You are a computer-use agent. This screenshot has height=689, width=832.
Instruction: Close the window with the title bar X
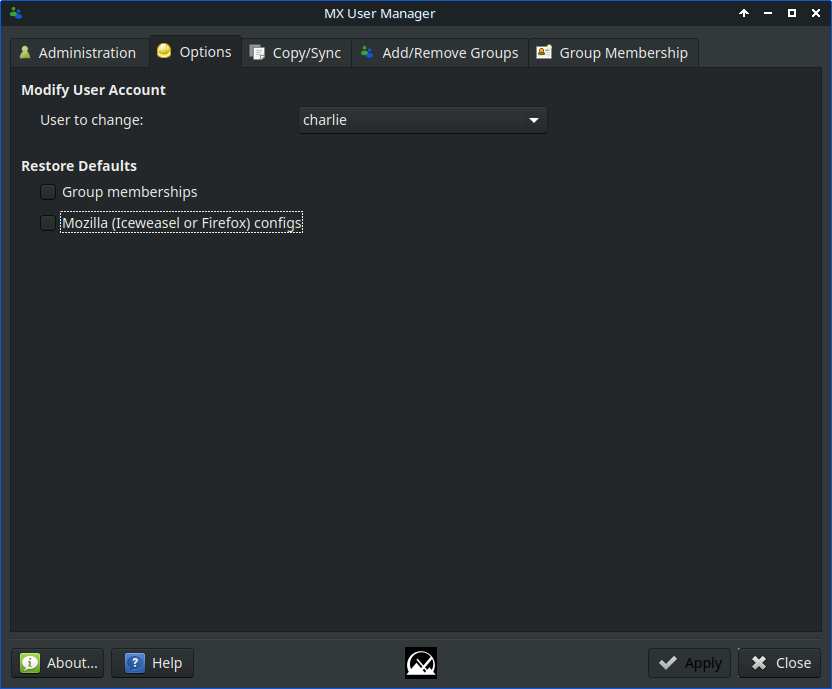pos(816,13)
